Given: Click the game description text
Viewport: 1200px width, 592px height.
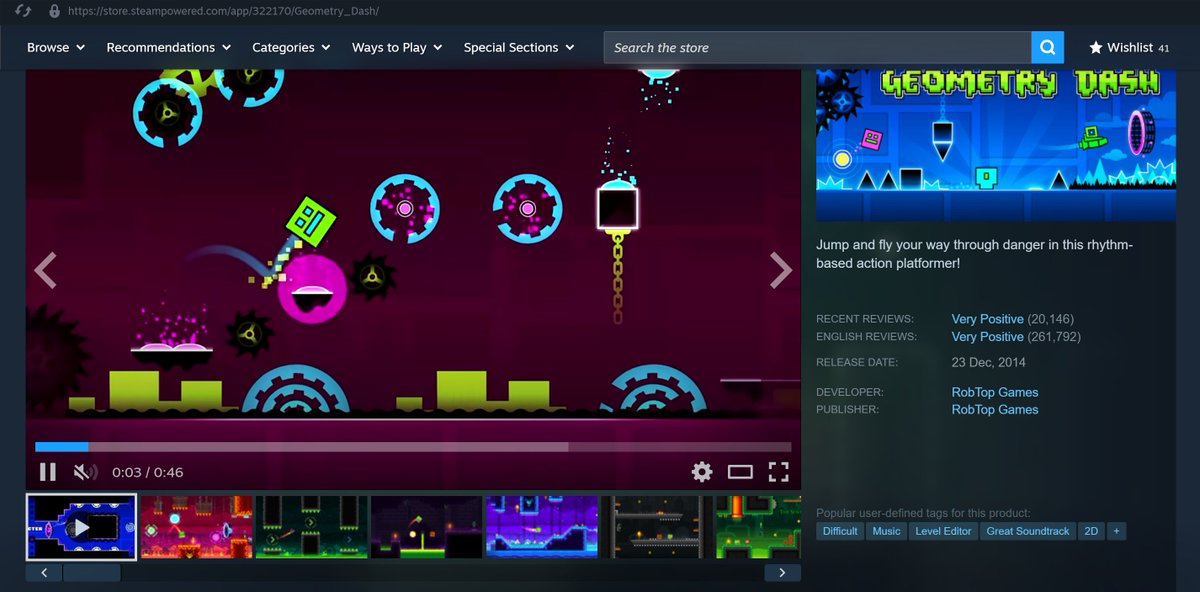Looking at the screenshot, I should 974,254.
